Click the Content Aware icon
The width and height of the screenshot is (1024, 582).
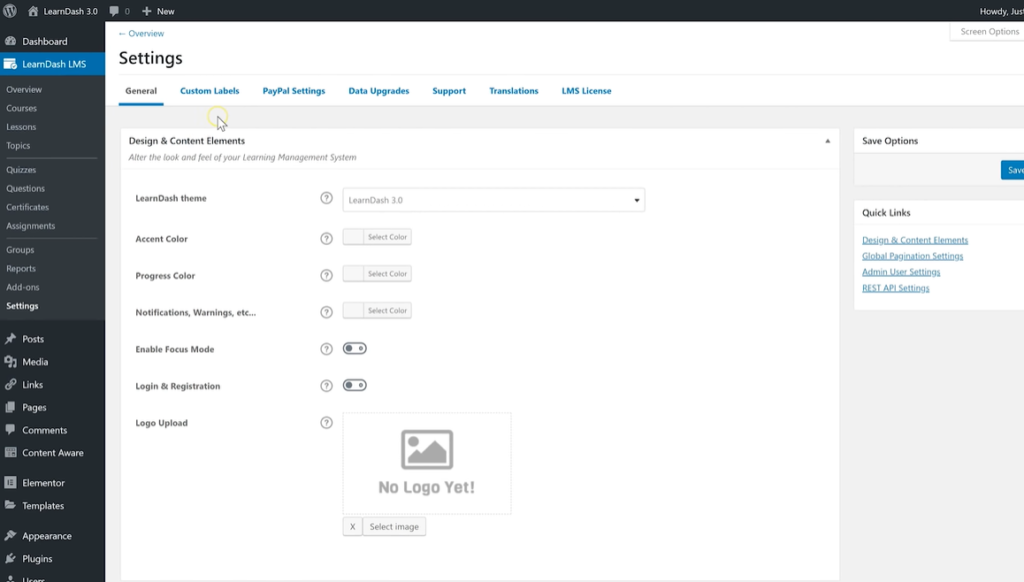click(x=10, y=453)
